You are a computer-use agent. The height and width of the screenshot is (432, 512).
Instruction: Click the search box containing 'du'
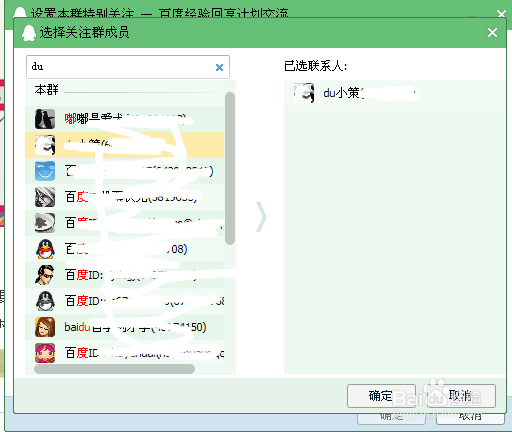pyautogui.click(x=128, y=67)
